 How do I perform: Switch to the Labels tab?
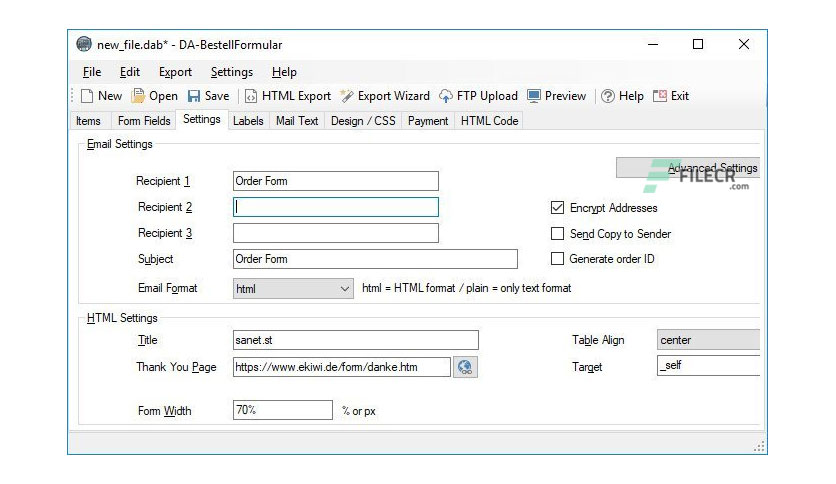[248, 121]
